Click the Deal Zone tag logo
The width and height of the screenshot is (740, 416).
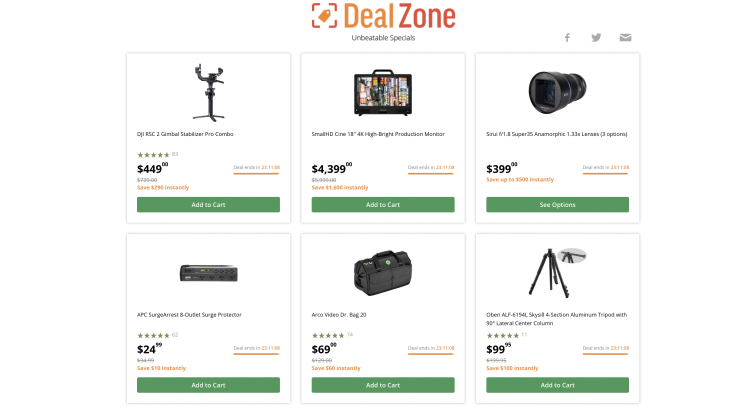325,16
